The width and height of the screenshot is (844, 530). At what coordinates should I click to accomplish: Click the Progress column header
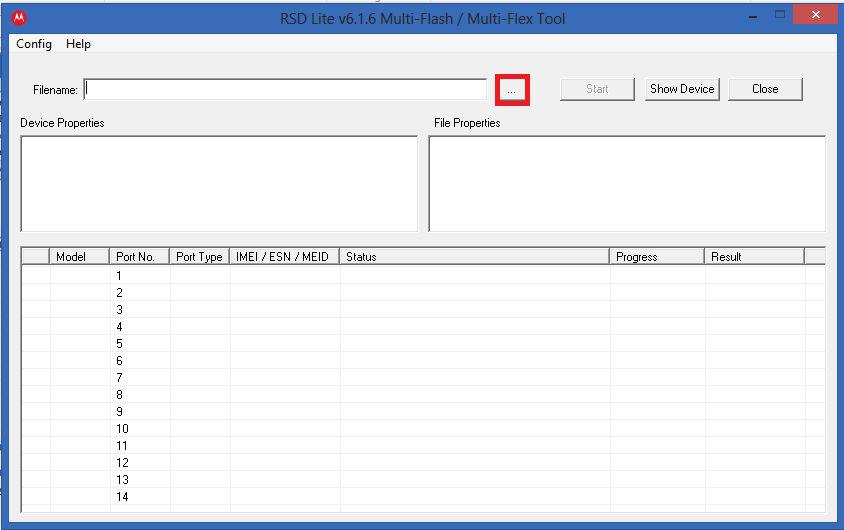tap(657, 257)
